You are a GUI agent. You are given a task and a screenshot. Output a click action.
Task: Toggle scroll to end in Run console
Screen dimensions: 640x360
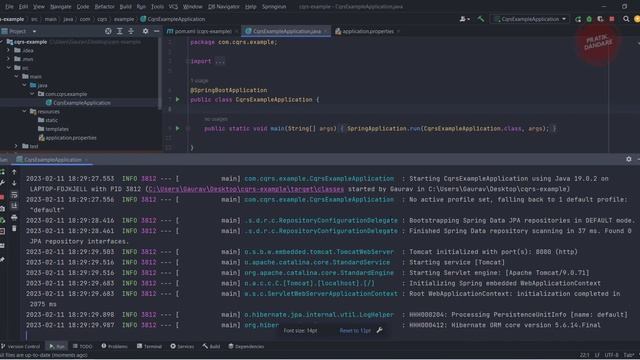point(14,206)
